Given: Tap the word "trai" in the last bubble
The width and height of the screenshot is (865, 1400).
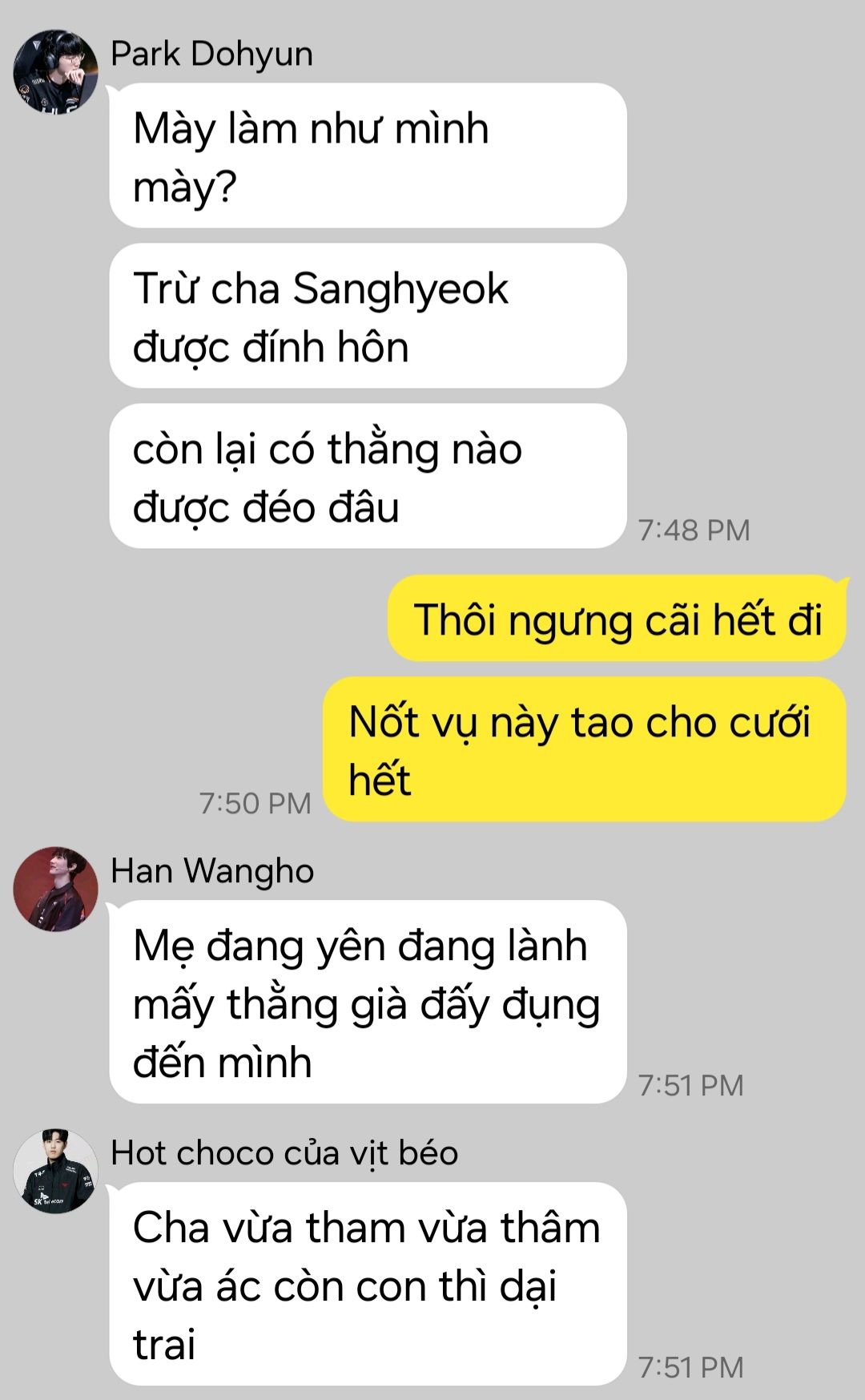Looking at the screenshot, I should (164, 1345).
